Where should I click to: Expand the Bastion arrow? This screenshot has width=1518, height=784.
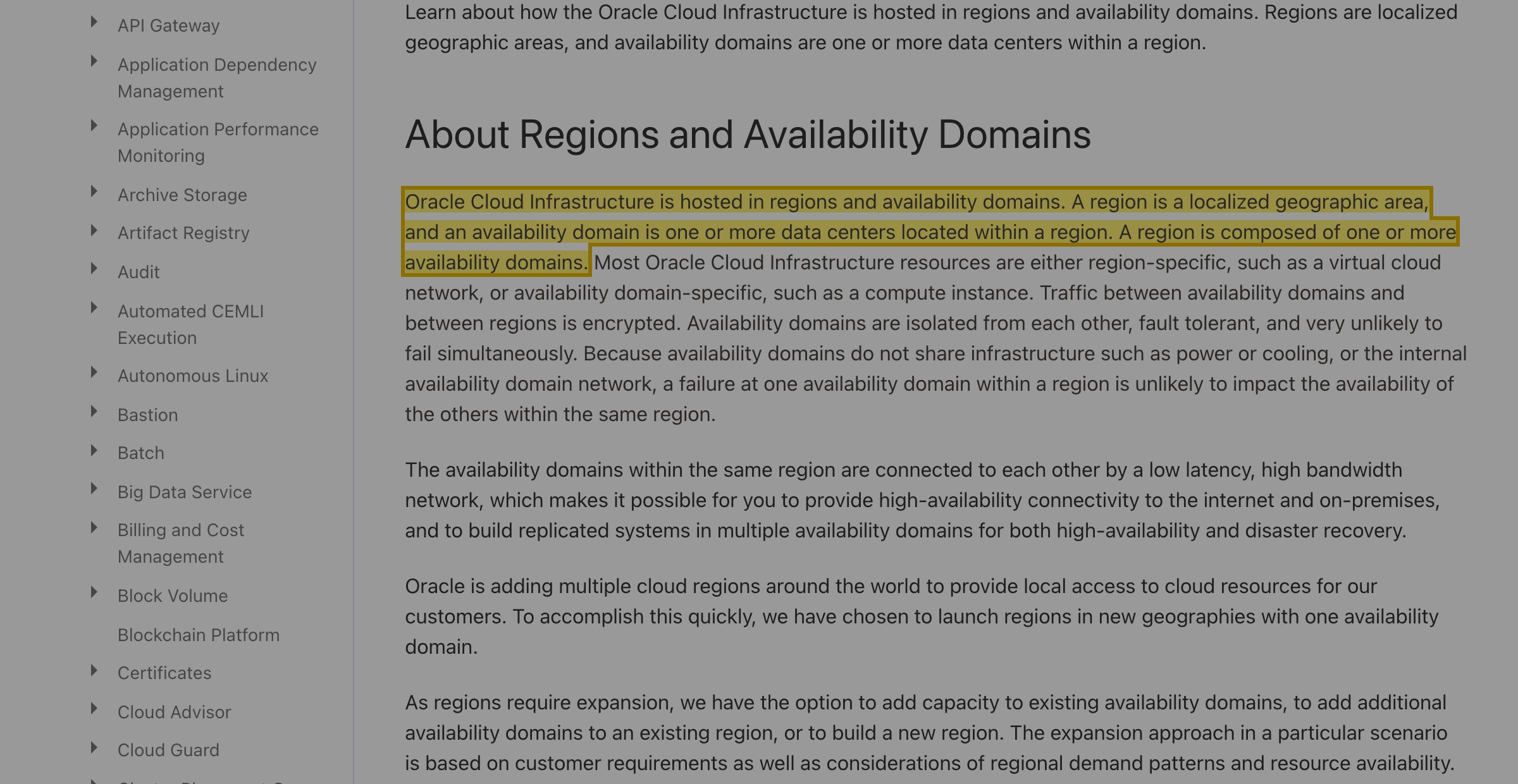pyautogui.click(x=94, y=412)
